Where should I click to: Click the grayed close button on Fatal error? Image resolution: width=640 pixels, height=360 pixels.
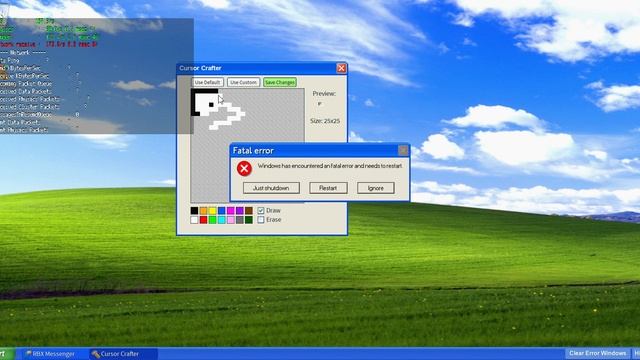(403, 151)
